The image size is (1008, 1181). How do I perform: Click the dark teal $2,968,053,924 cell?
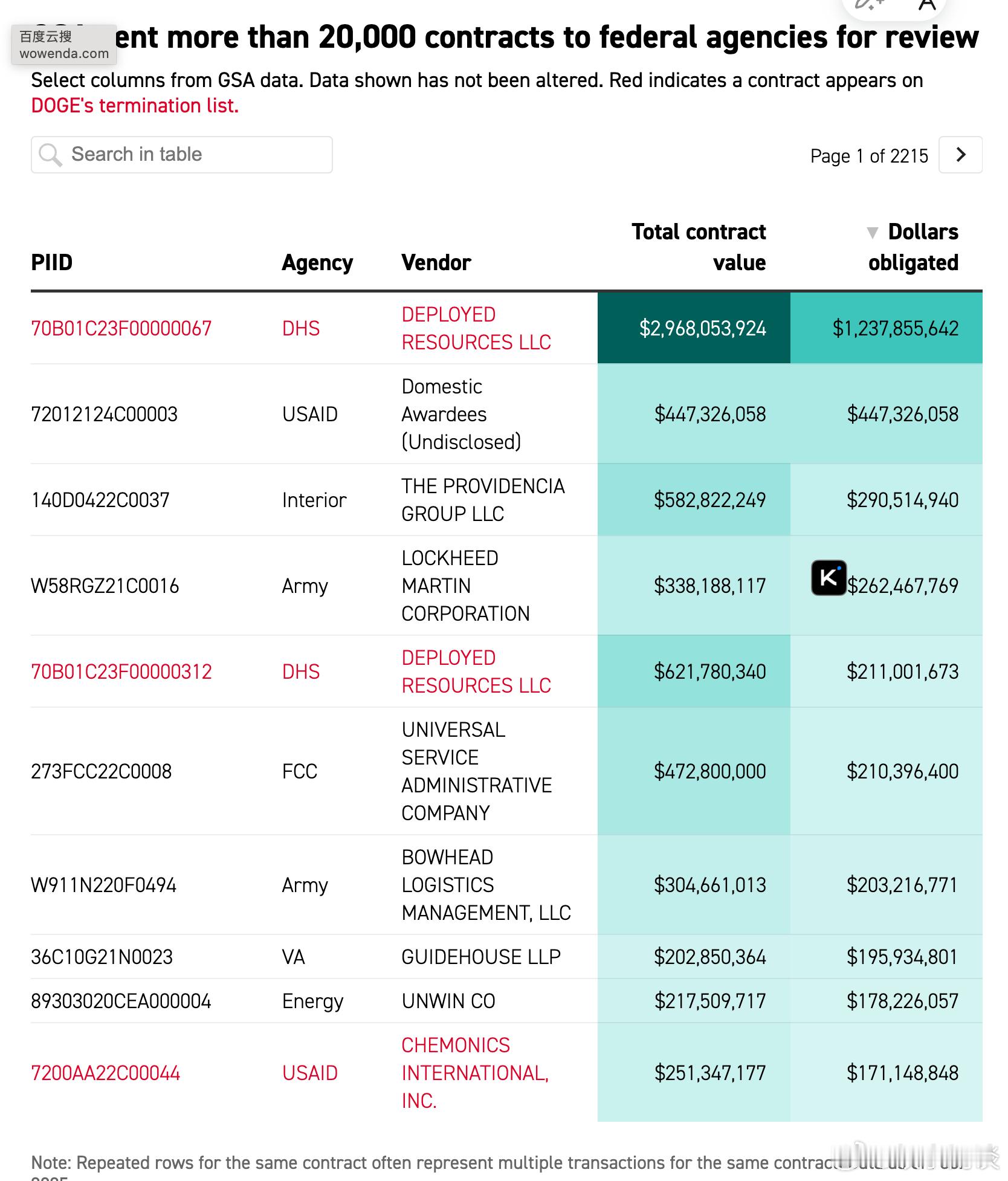(694, 328)
